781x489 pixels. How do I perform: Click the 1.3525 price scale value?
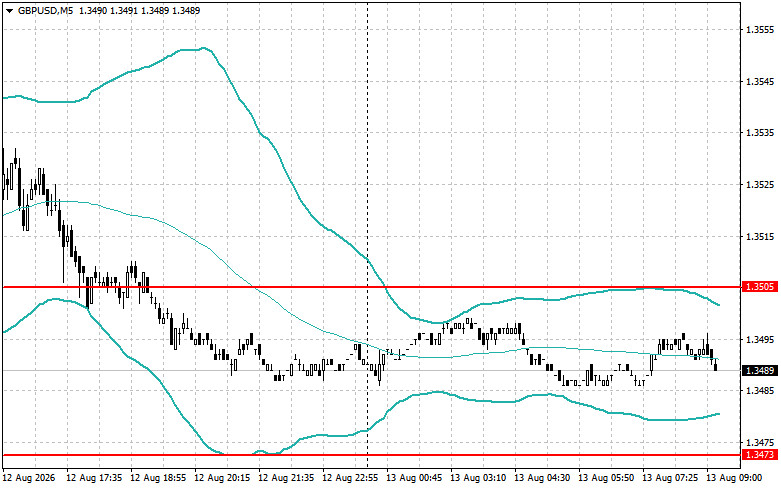point(760,185)
